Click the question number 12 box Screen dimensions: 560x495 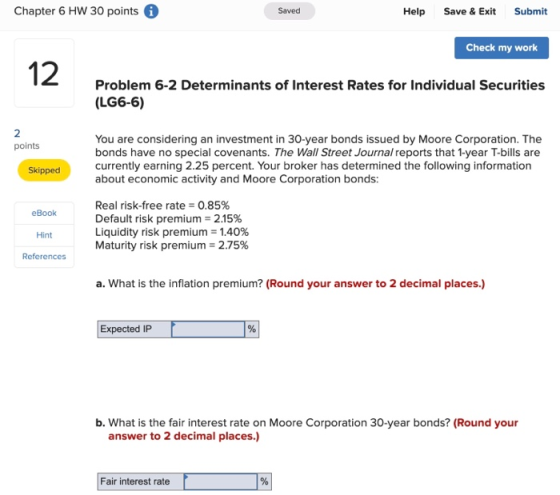pos(44,73)
